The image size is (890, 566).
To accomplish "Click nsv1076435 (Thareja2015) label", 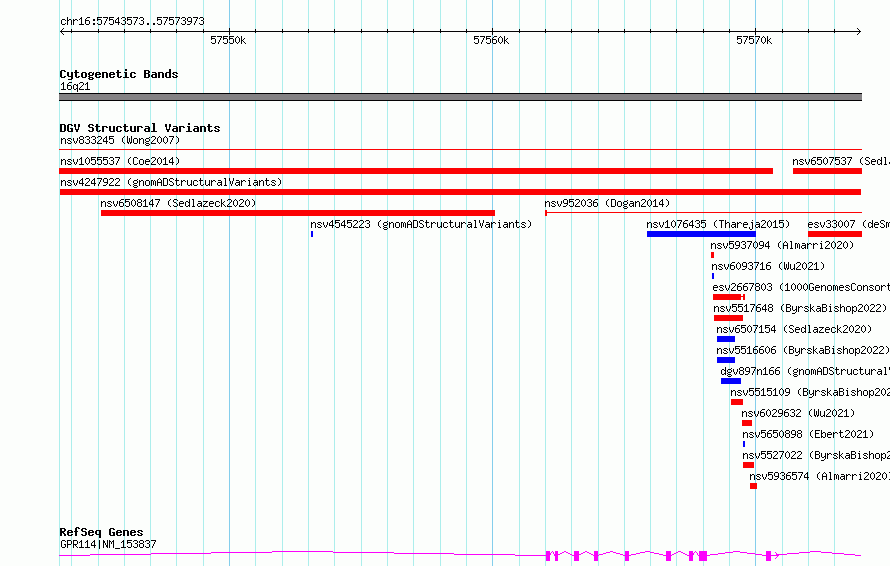I will [x=718, y=224].
